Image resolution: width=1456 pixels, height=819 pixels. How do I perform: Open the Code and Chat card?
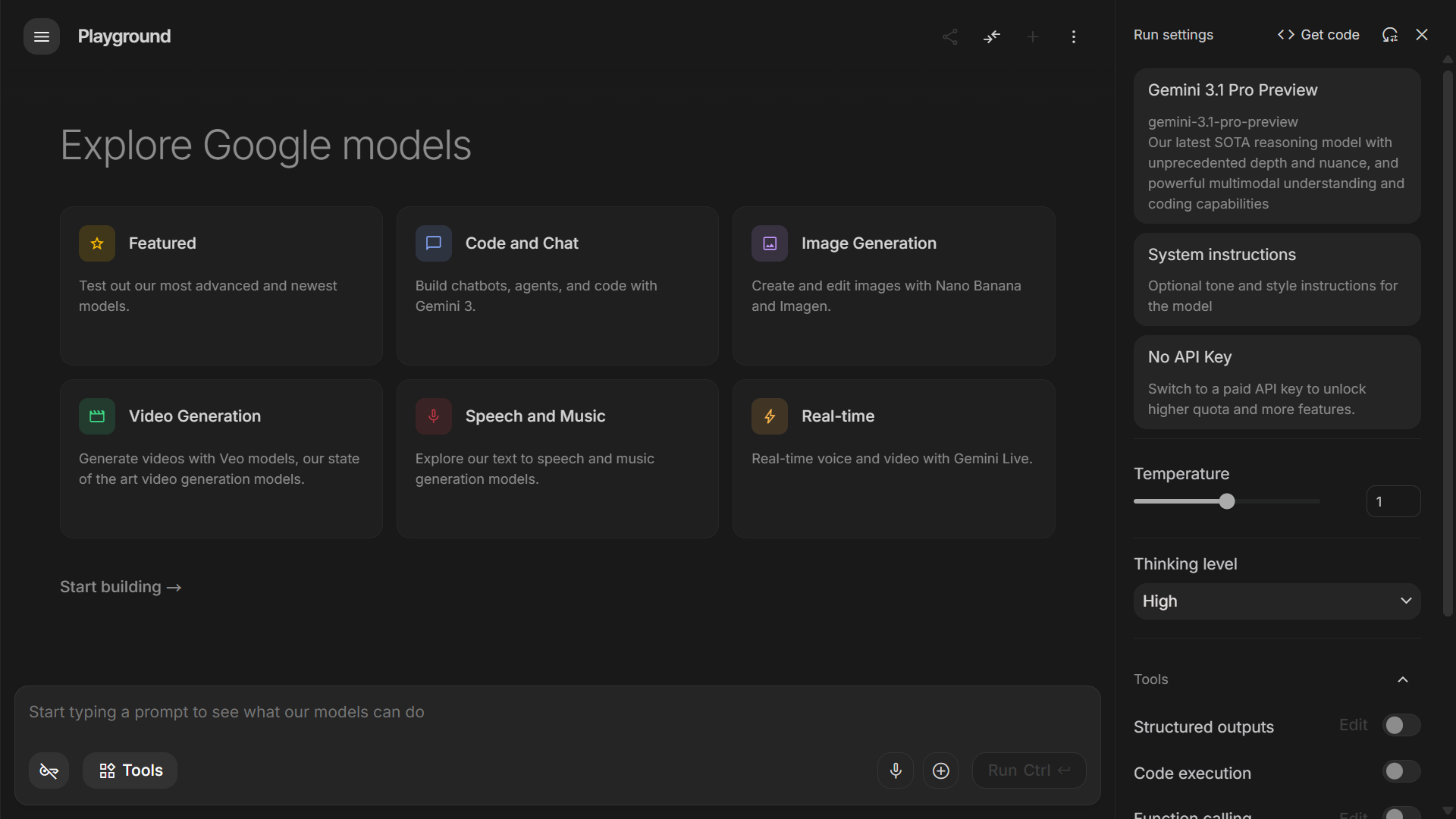pyautogui.click(x=557, y=286)
